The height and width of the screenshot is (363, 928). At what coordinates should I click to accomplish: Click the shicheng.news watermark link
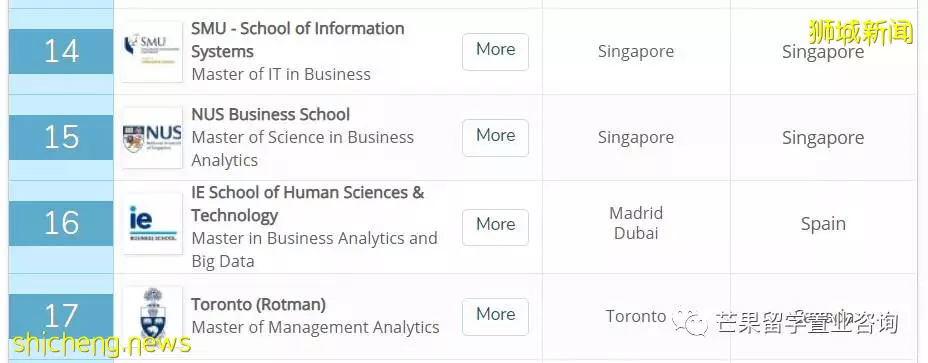click(x=101, y=344)
